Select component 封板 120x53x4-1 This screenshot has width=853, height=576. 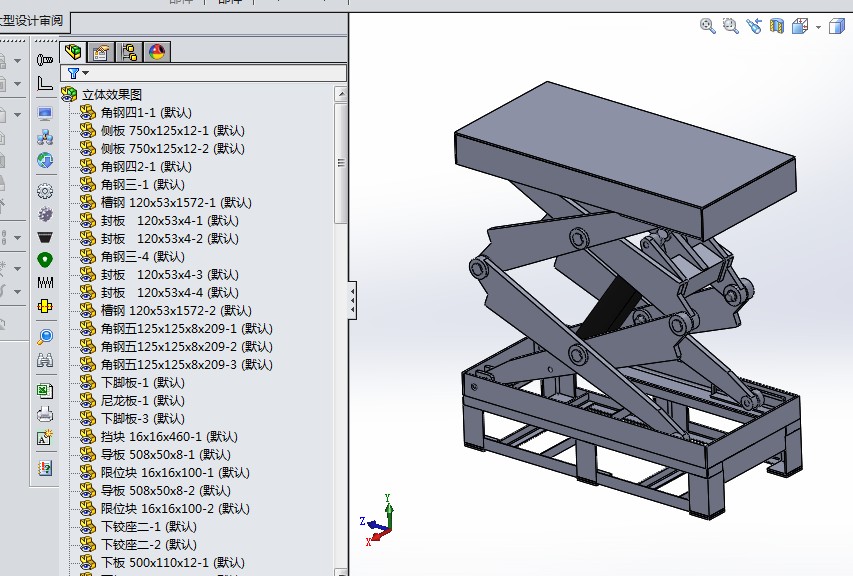(x=169, y=220)
